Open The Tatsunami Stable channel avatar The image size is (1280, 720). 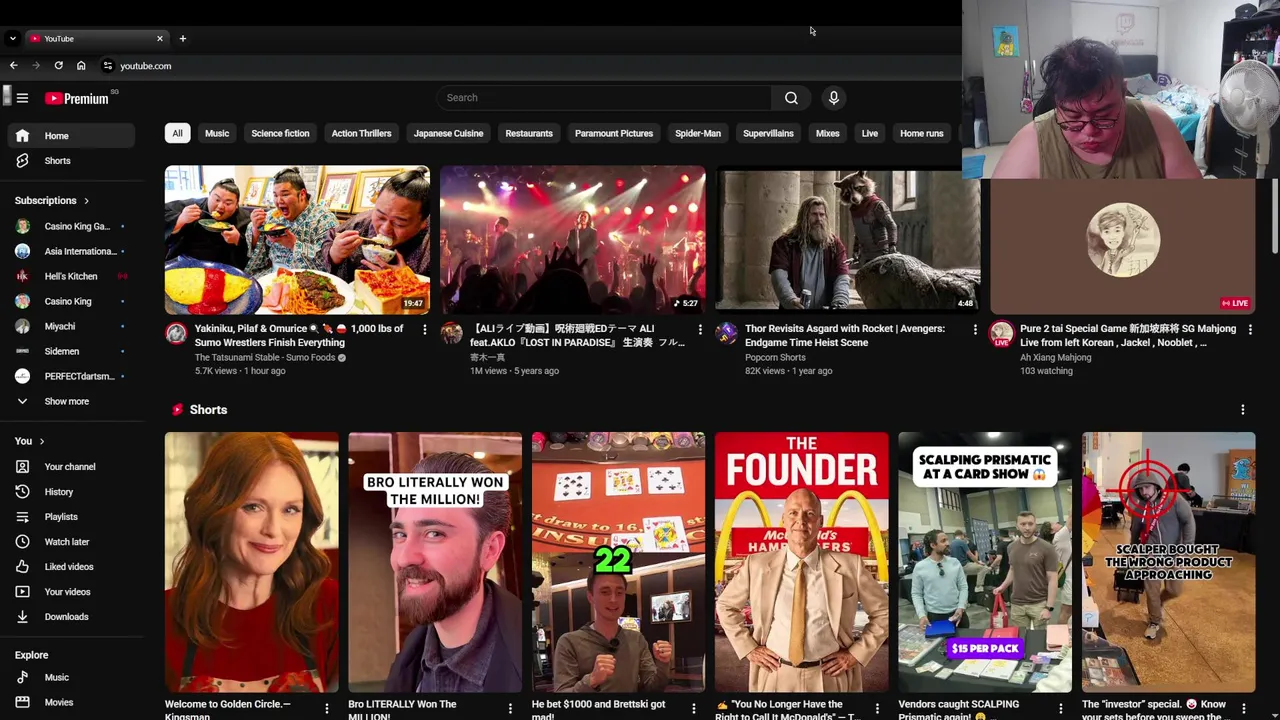point(176,334)
